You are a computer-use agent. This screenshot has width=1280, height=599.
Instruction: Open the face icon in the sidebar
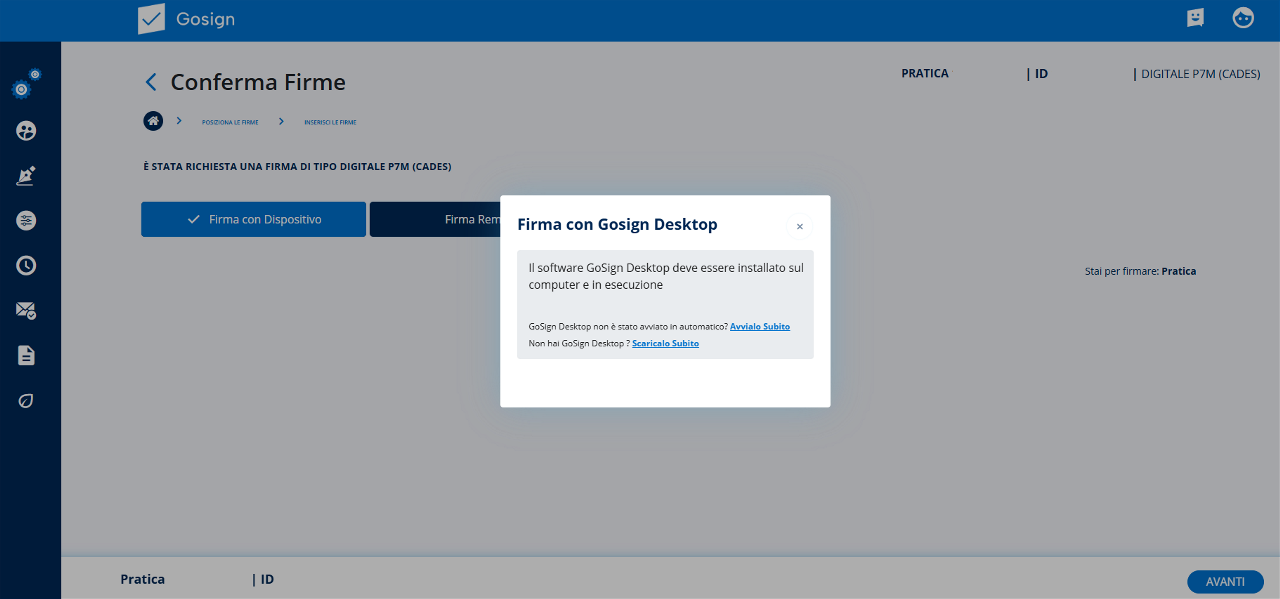(26, 131)
